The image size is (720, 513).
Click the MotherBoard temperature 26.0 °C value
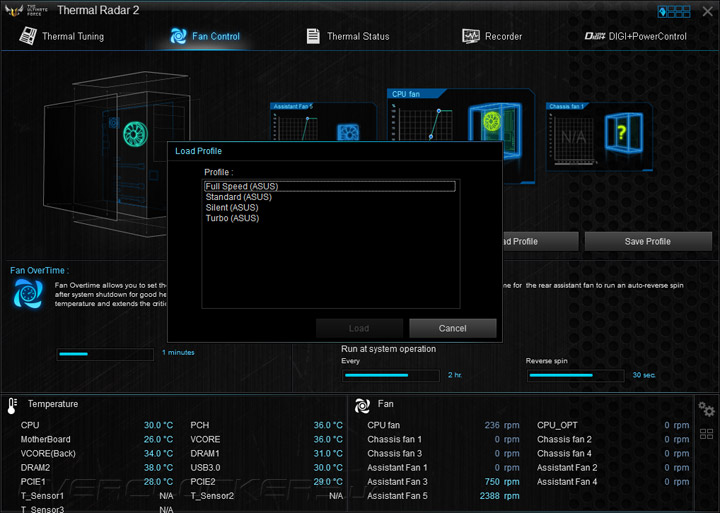pyautogui.click(x=158, y=440)
